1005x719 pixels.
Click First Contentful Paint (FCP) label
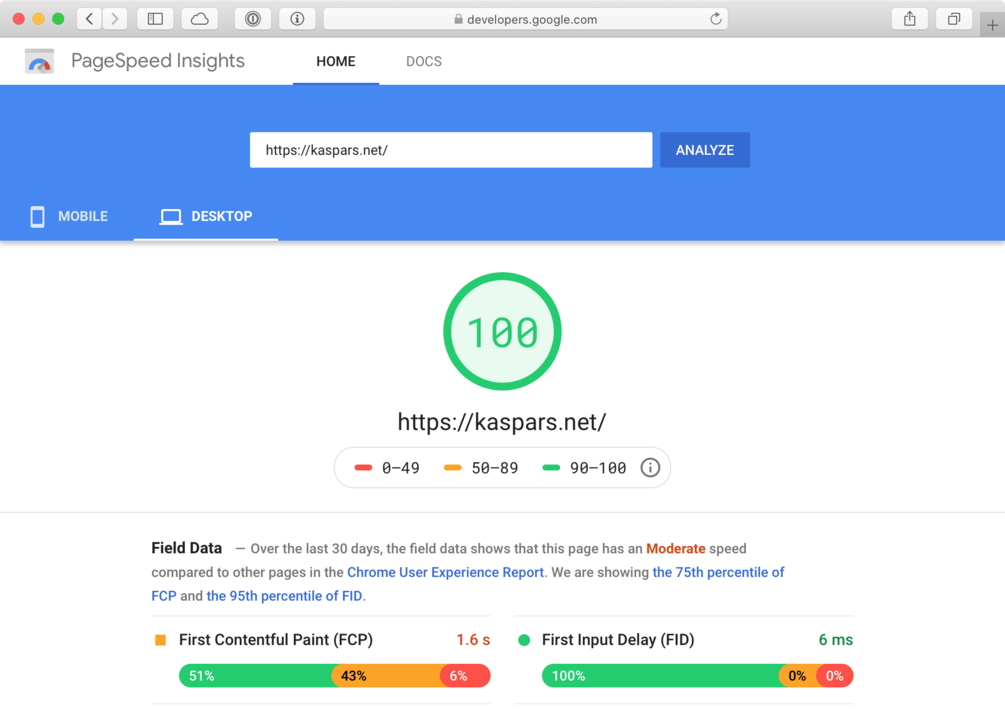[x=276, y=640]
